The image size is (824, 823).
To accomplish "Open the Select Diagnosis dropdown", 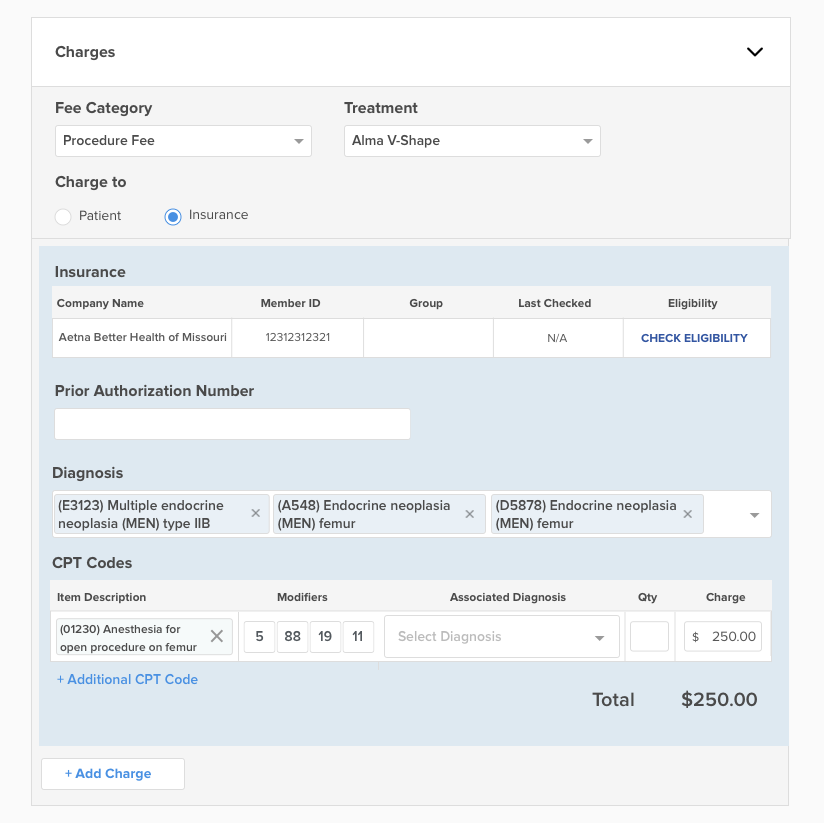I will [x=502, y=636].
